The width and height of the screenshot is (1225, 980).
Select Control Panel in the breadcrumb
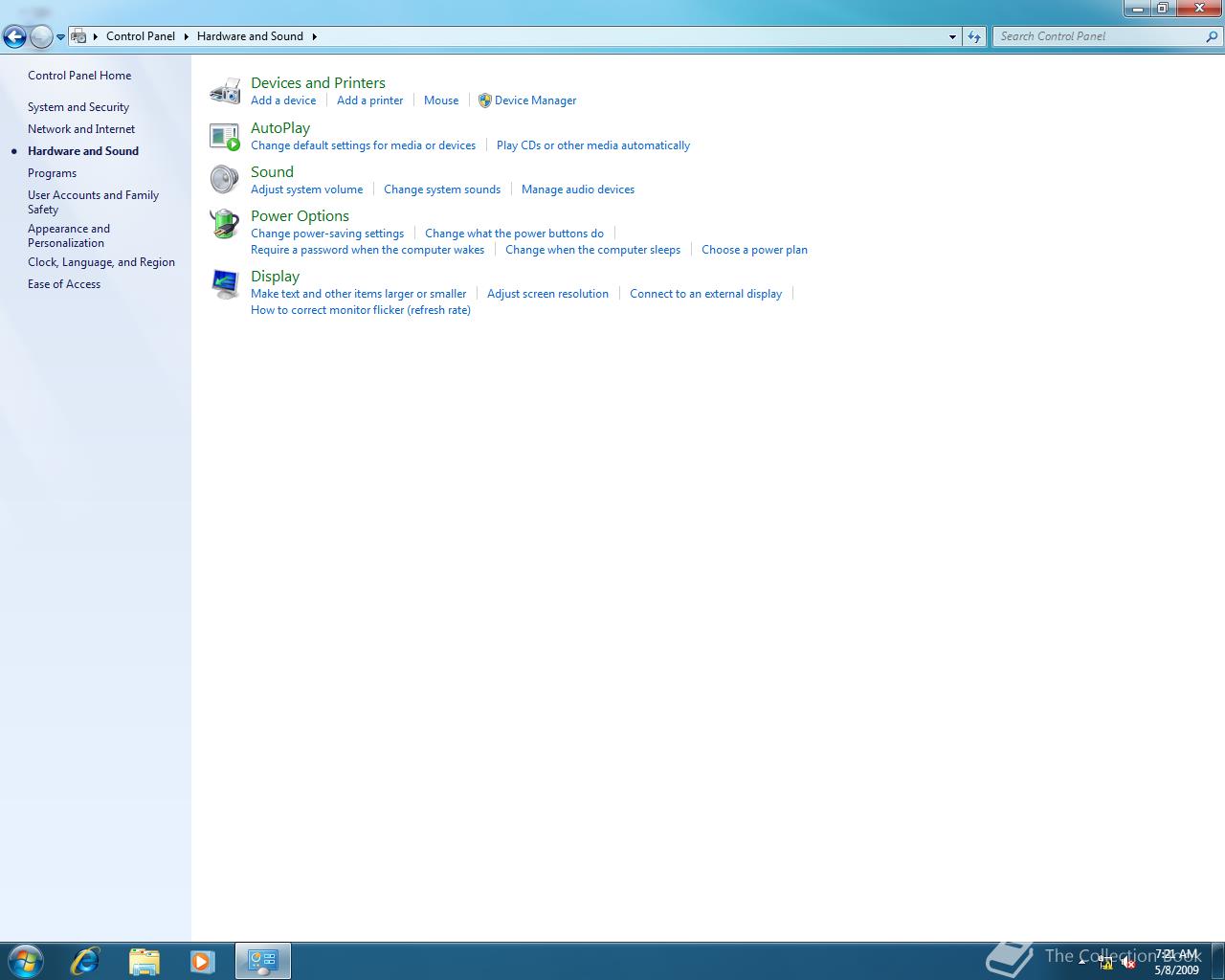click(141, 36)
